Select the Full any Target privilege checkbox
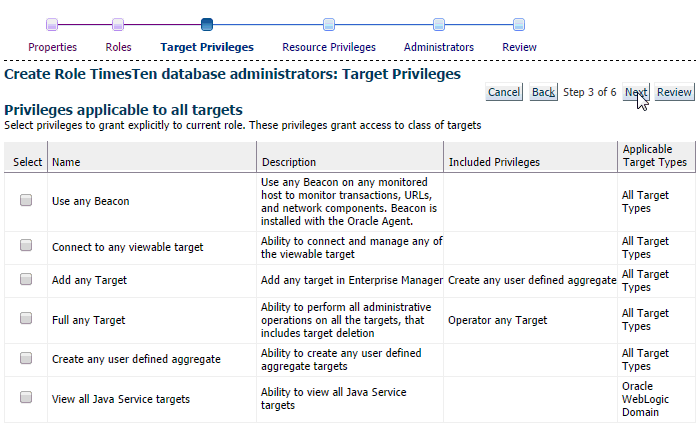The image size is (698, 423). click(x=26, y=318)
